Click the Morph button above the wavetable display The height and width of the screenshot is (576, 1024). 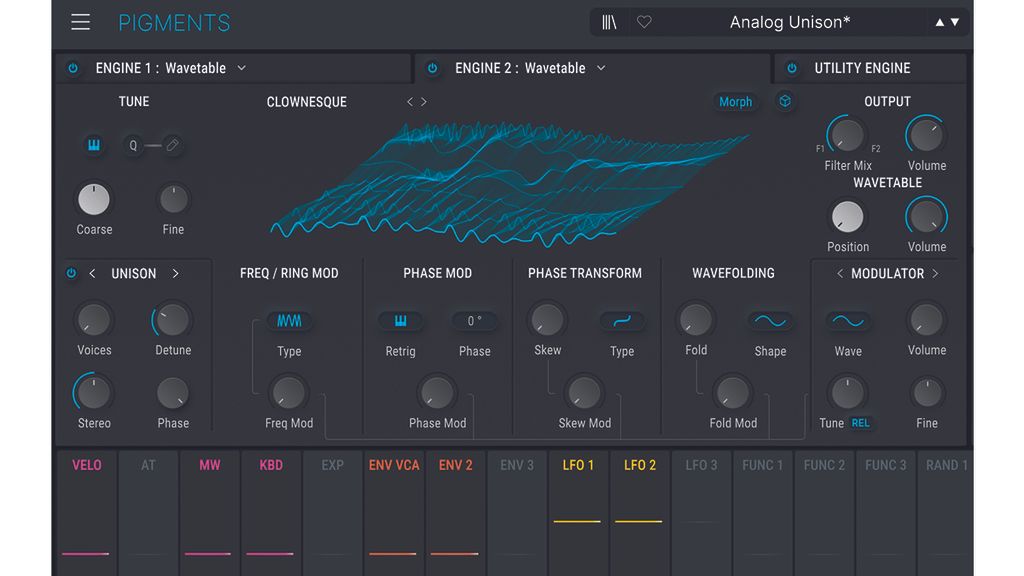735,101
